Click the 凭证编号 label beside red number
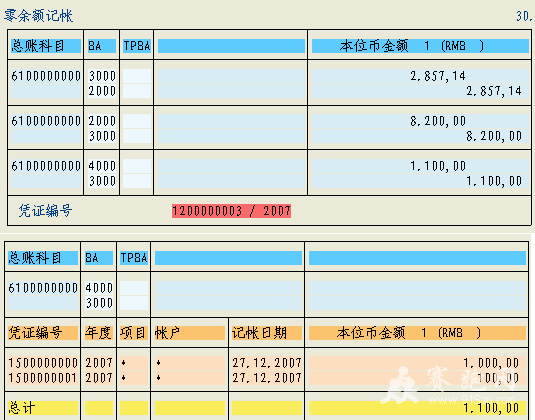 tap(45, 211)
